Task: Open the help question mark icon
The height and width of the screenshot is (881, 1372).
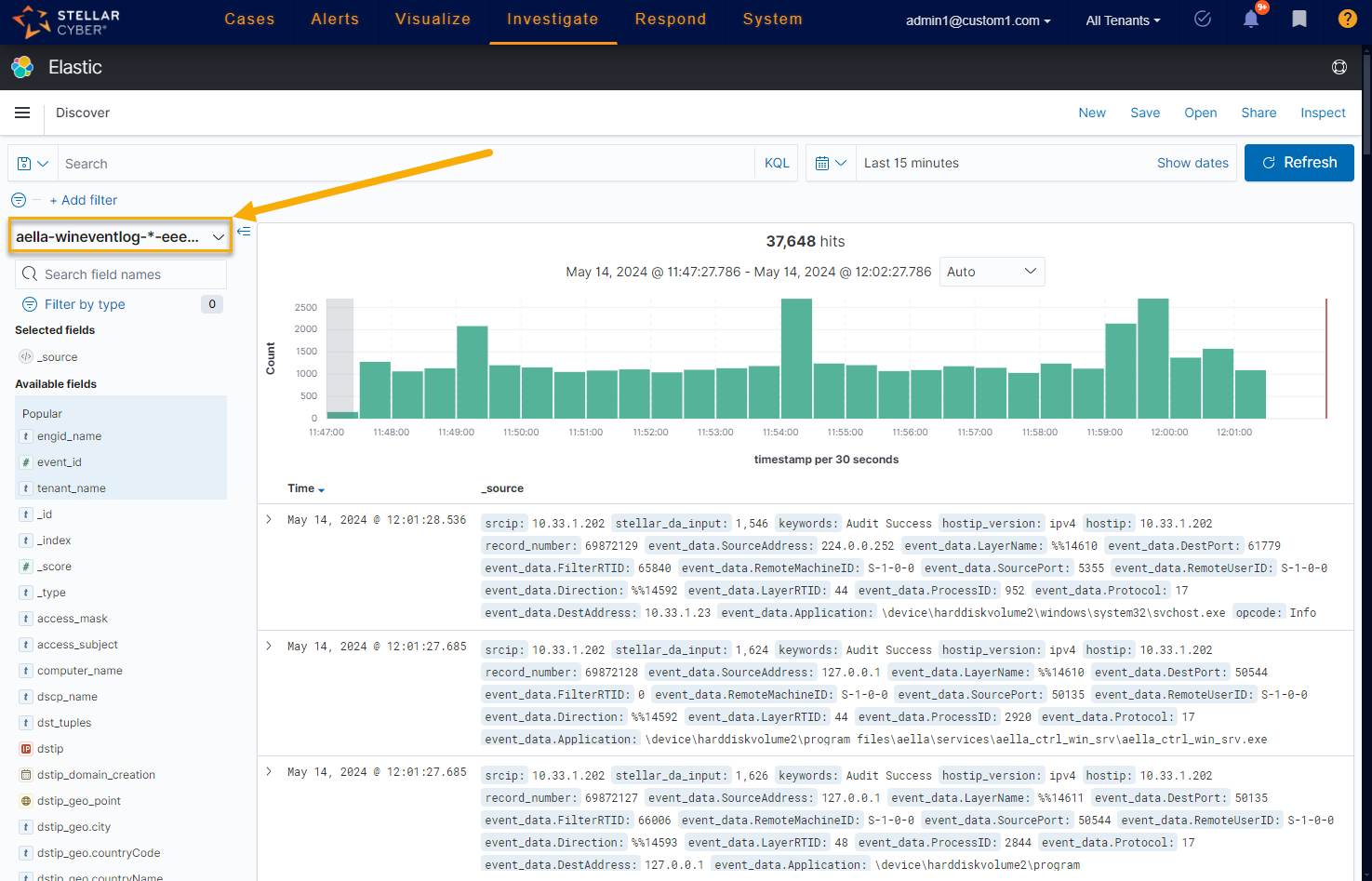Action: [1347, 20]
